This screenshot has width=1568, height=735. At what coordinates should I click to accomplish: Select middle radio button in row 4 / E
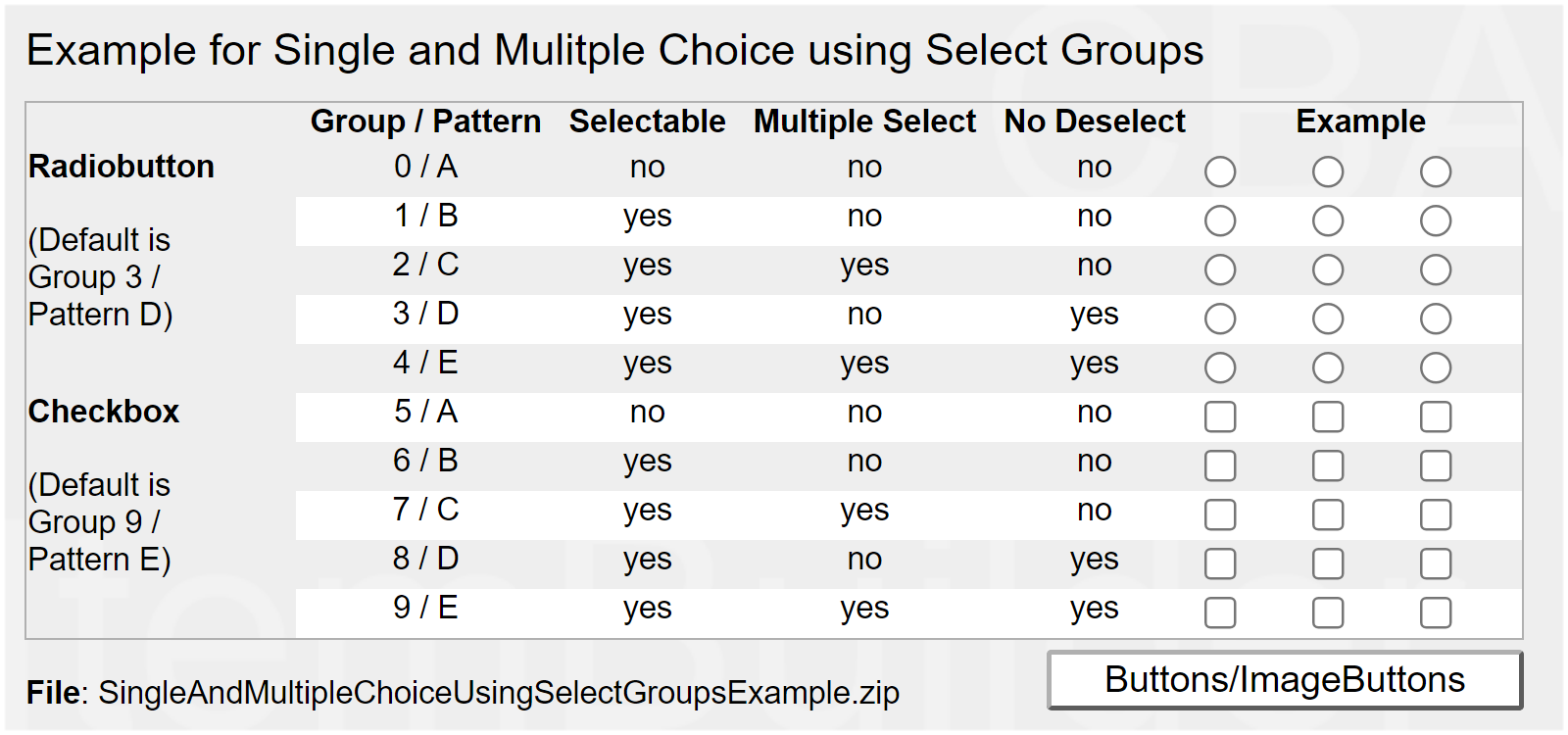(1328, 368)
